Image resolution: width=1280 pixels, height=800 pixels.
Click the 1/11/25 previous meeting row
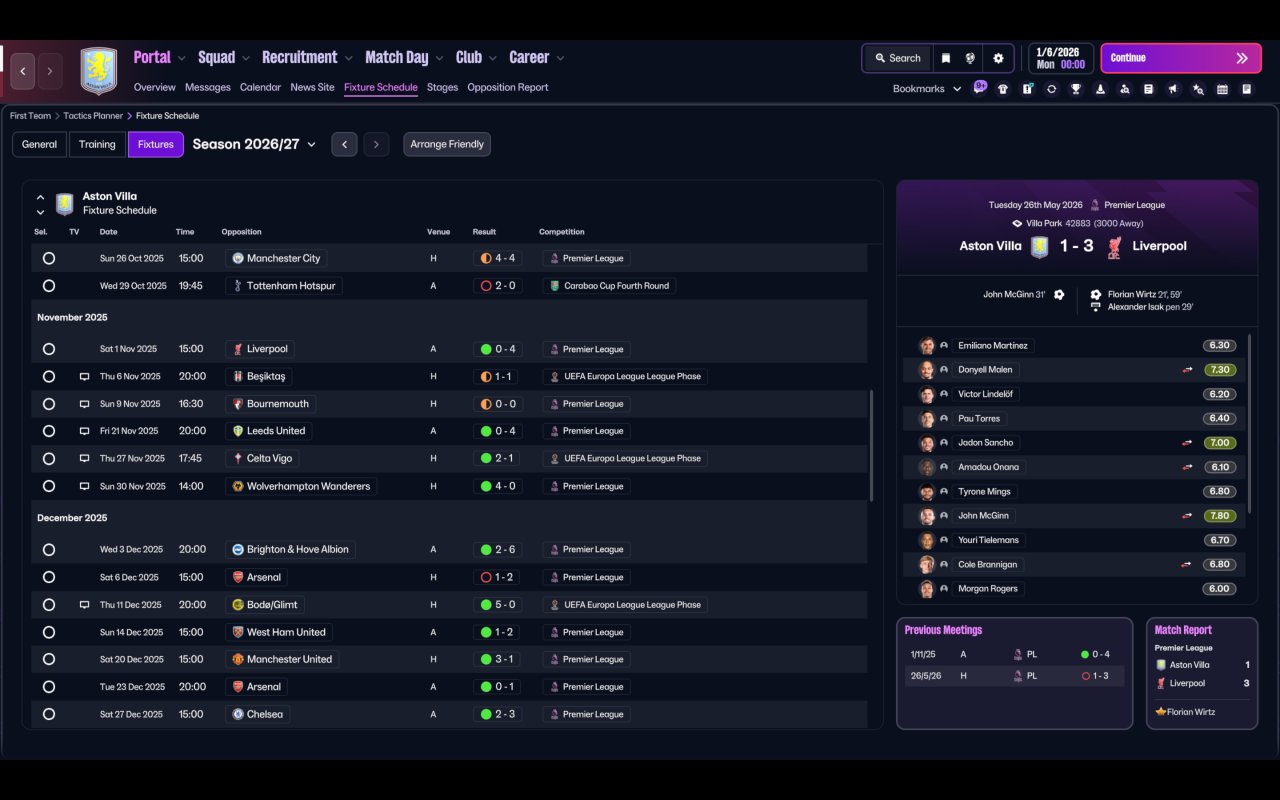1014,654
